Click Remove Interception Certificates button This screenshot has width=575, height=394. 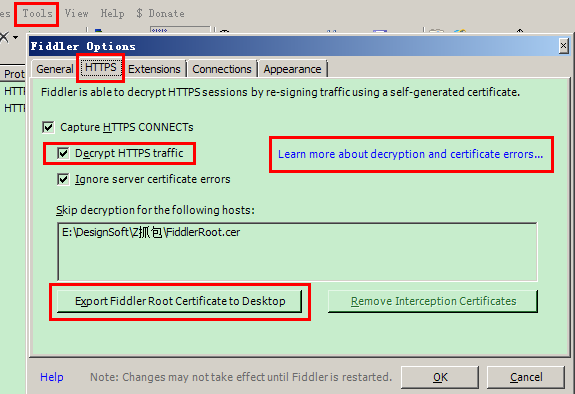(x=433, y=301)
